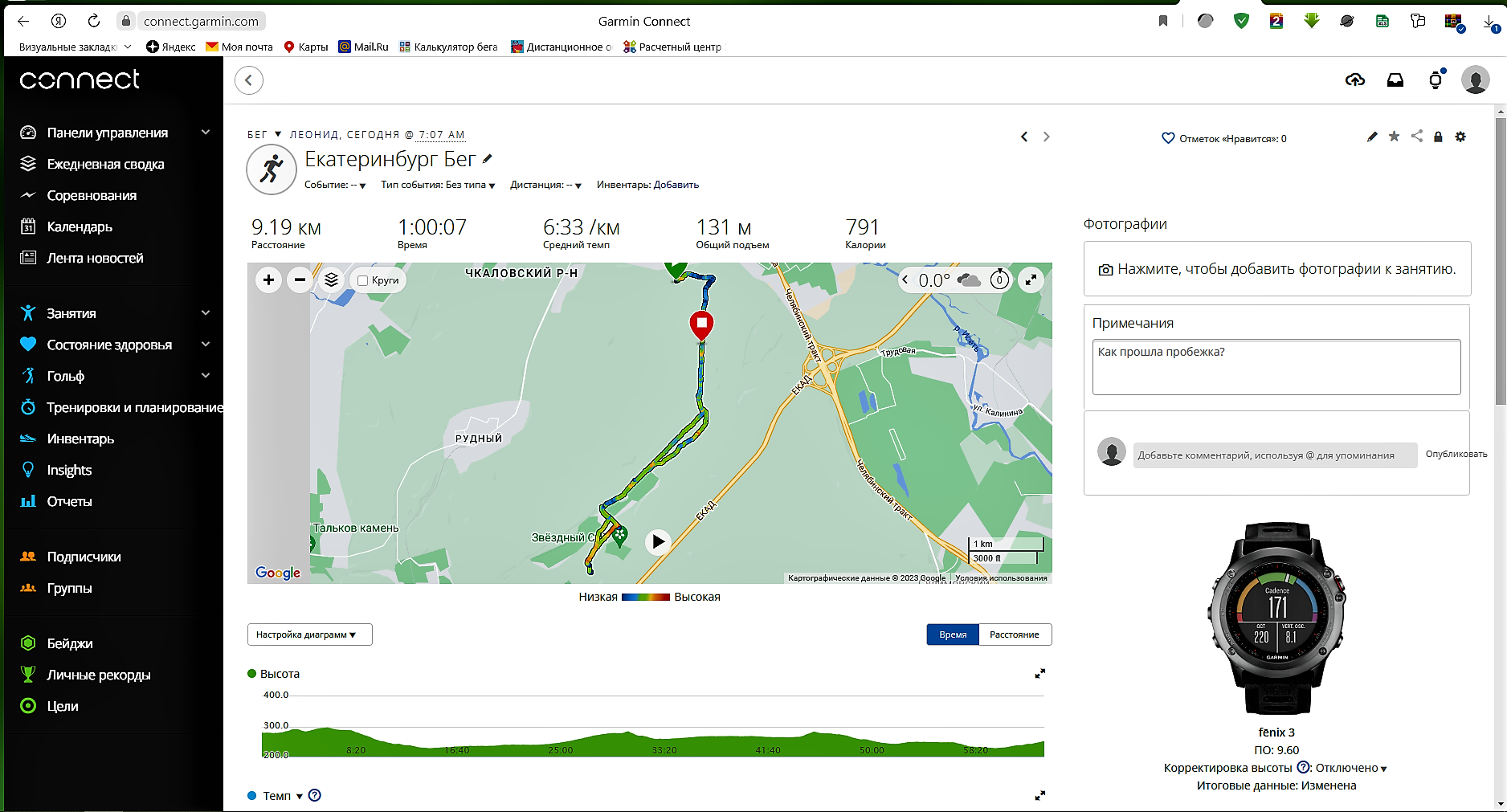This screenshot has width=1507, height=812.
Task: Switch the chart axis to Время
Action: coord(953,635)
